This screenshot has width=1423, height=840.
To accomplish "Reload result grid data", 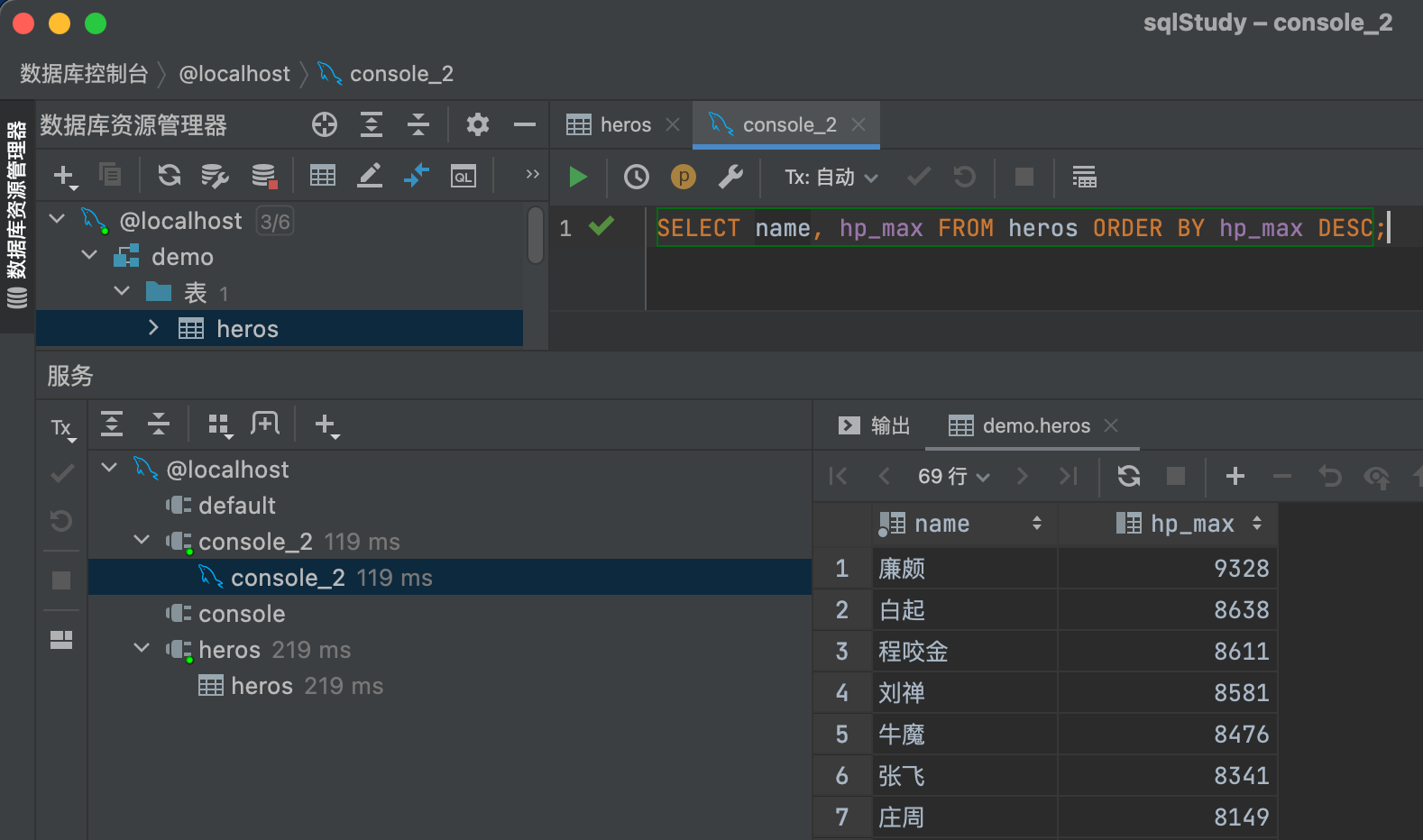I will pos(1129,476).
